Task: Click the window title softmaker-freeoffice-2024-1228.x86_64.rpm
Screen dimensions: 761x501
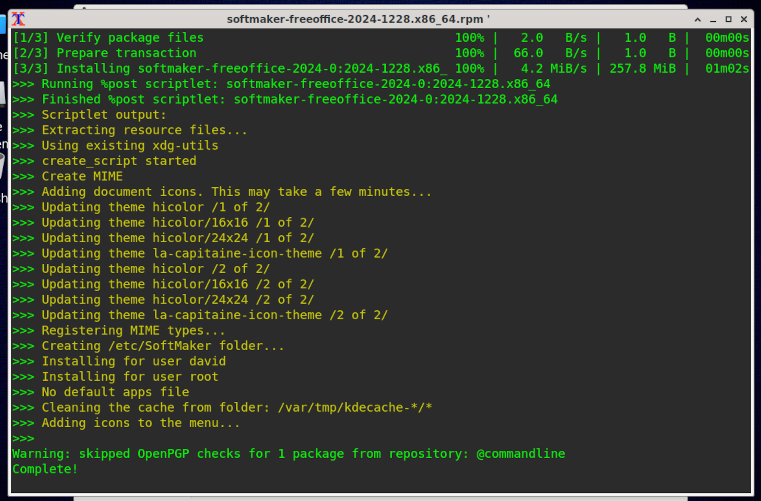Action: pyautogui.click(x=357, y=18)
